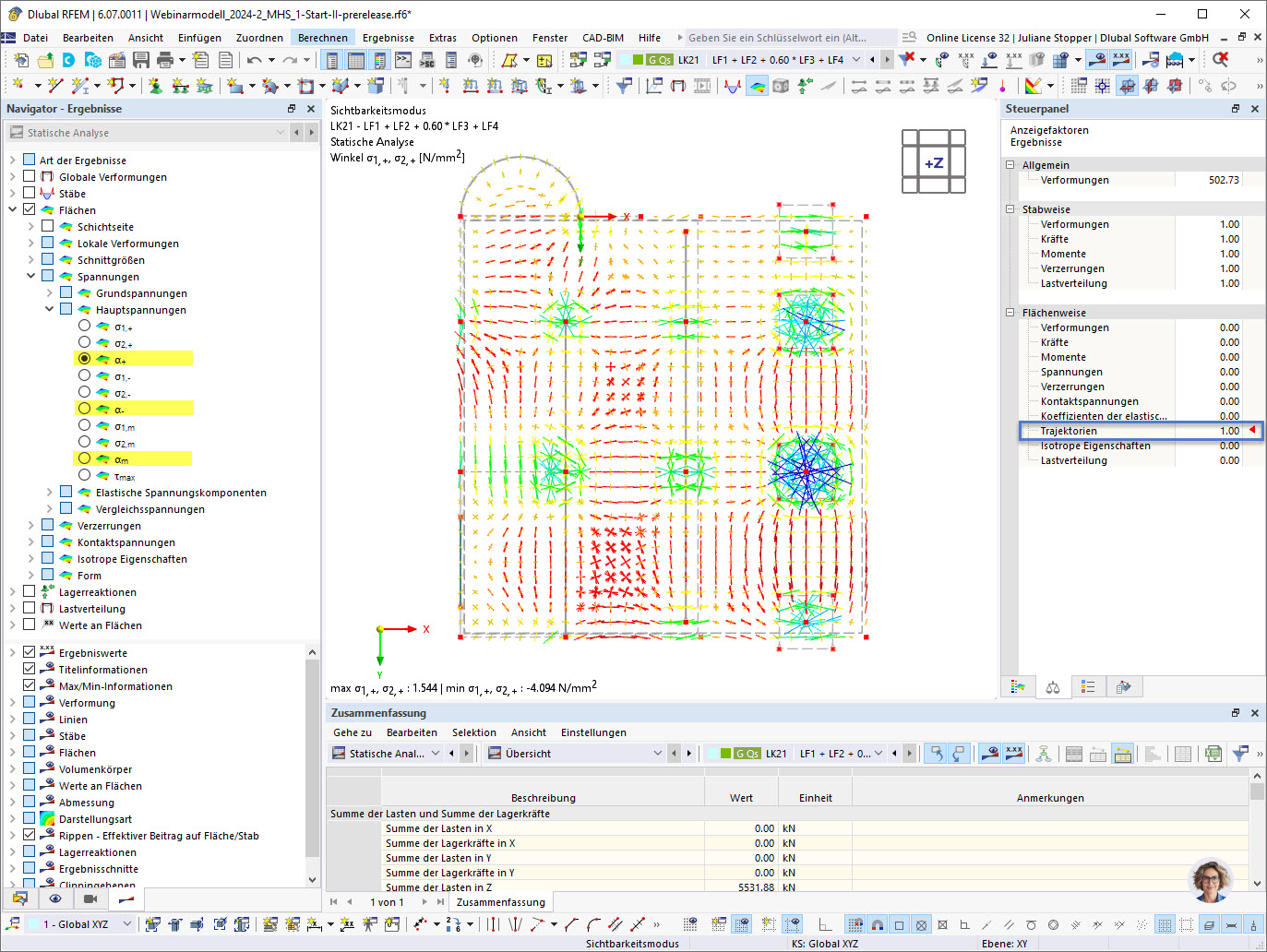The height and width of the screenshot is (952, 1267).
Task: Click the Navigator lower list scrollbar down arrow
Action: click(312, 880)
